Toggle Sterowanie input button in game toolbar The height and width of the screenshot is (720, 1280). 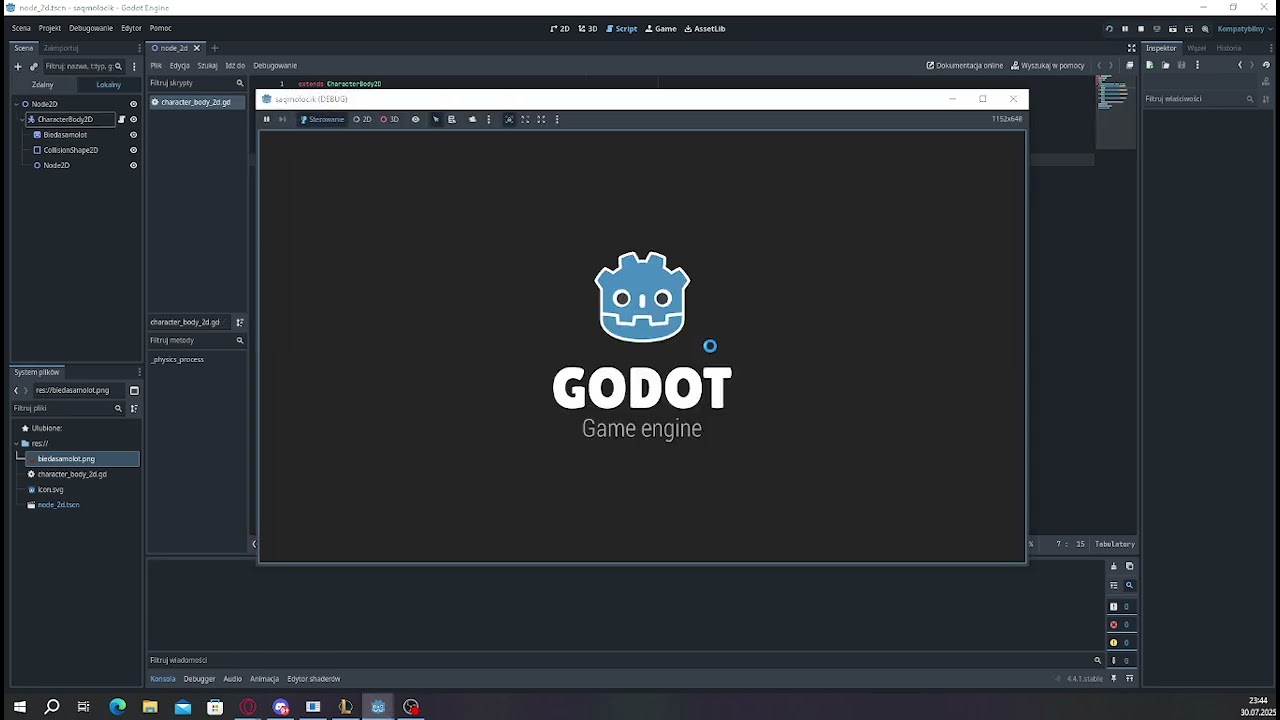[322, 119]
